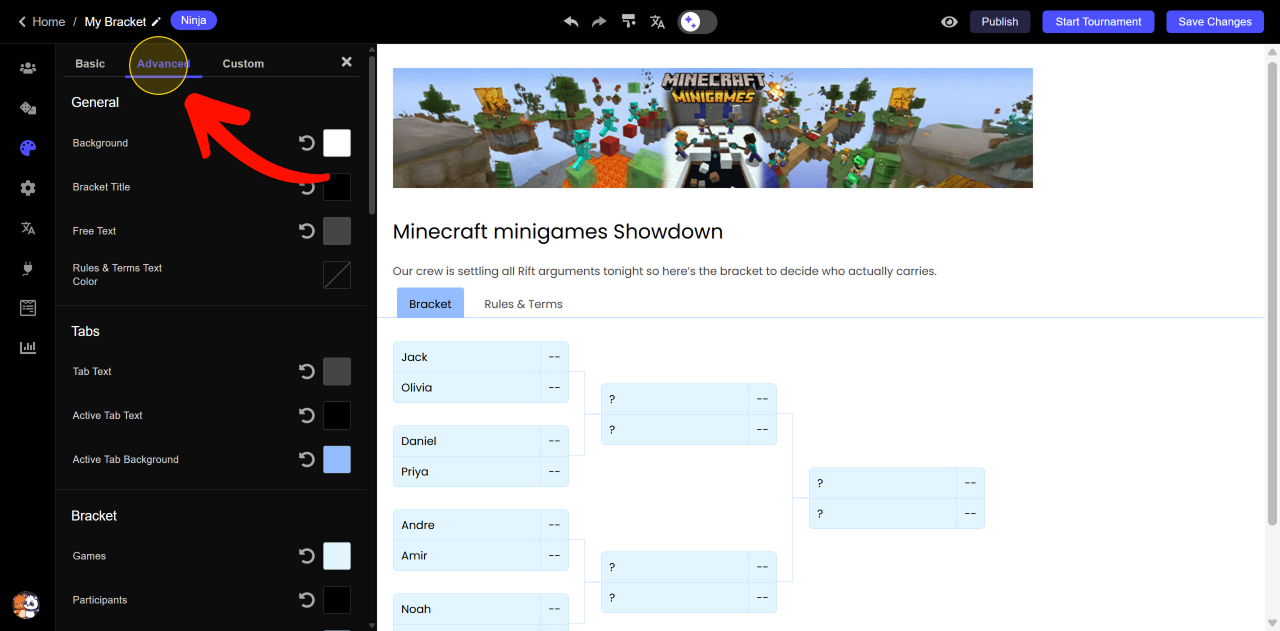The height and width of the screenshot is (631, 1280).
Task: Click the pencil icon next to My Bracket
Action: point(156,22)
